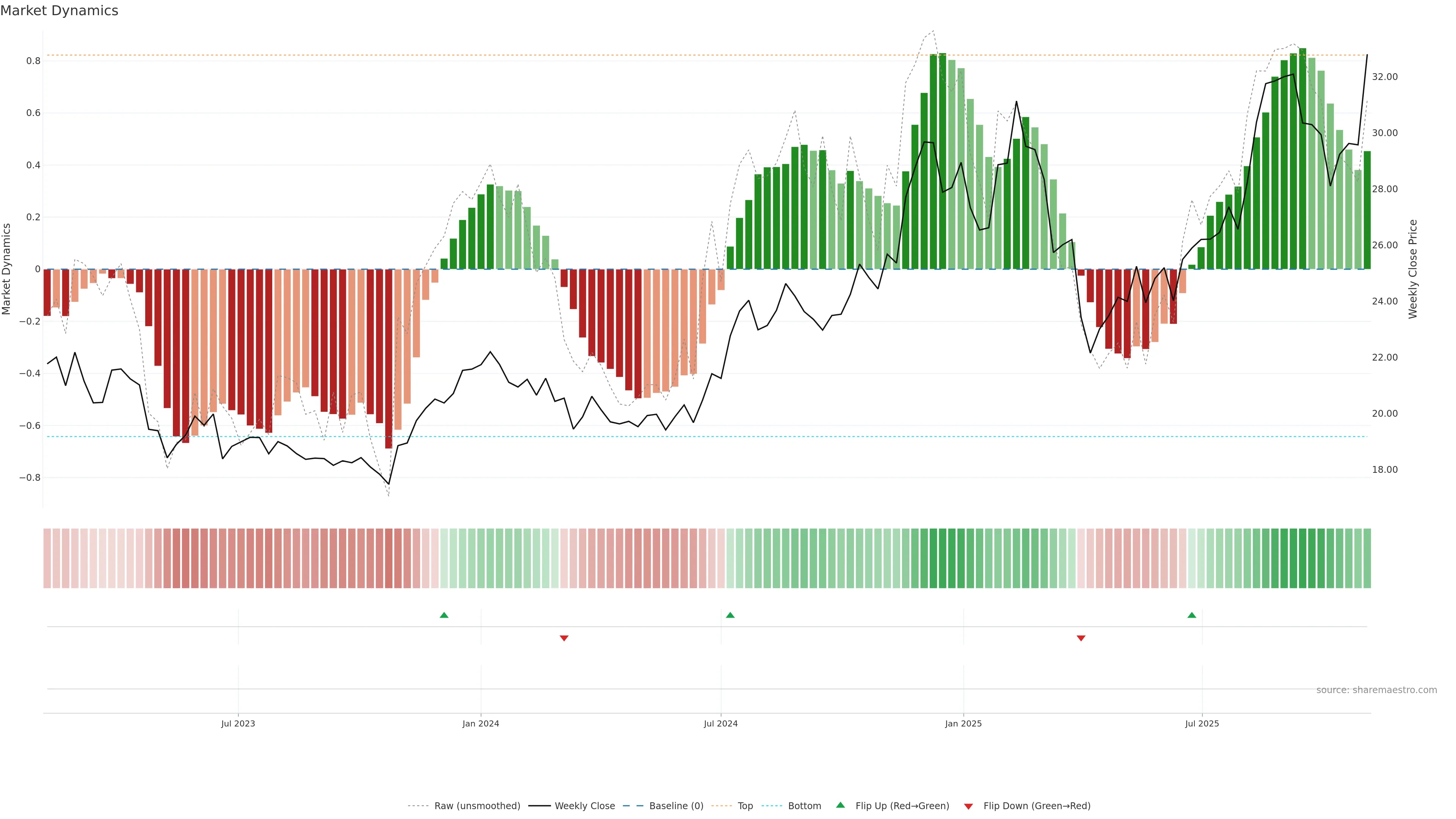Click the last green bar on the right
Screen dimensions: 1456x819
pyautogui.click(x=1367, y=210)
